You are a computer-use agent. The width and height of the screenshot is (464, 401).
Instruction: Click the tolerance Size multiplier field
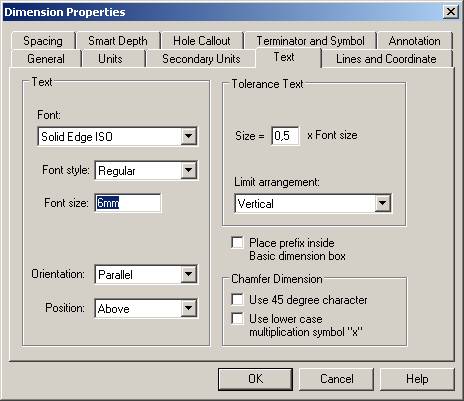285,135
